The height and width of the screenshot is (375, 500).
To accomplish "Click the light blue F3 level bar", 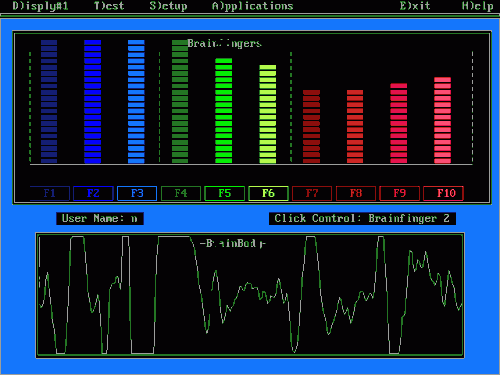I will [136, 101].
